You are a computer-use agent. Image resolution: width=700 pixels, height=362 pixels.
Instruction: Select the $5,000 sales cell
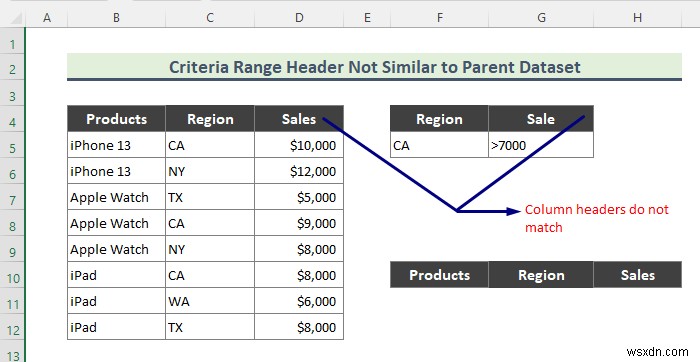299,197
